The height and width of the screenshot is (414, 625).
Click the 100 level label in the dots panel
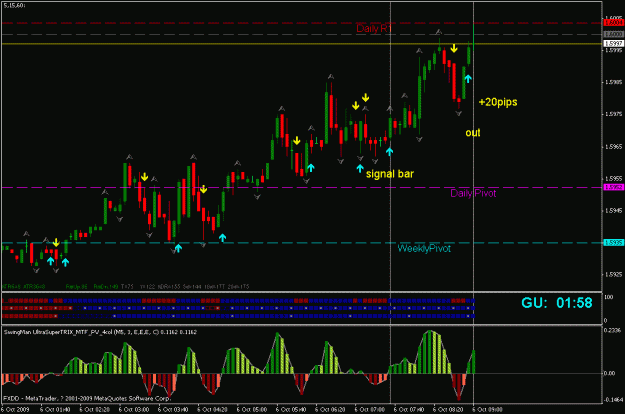coord(609,297)
